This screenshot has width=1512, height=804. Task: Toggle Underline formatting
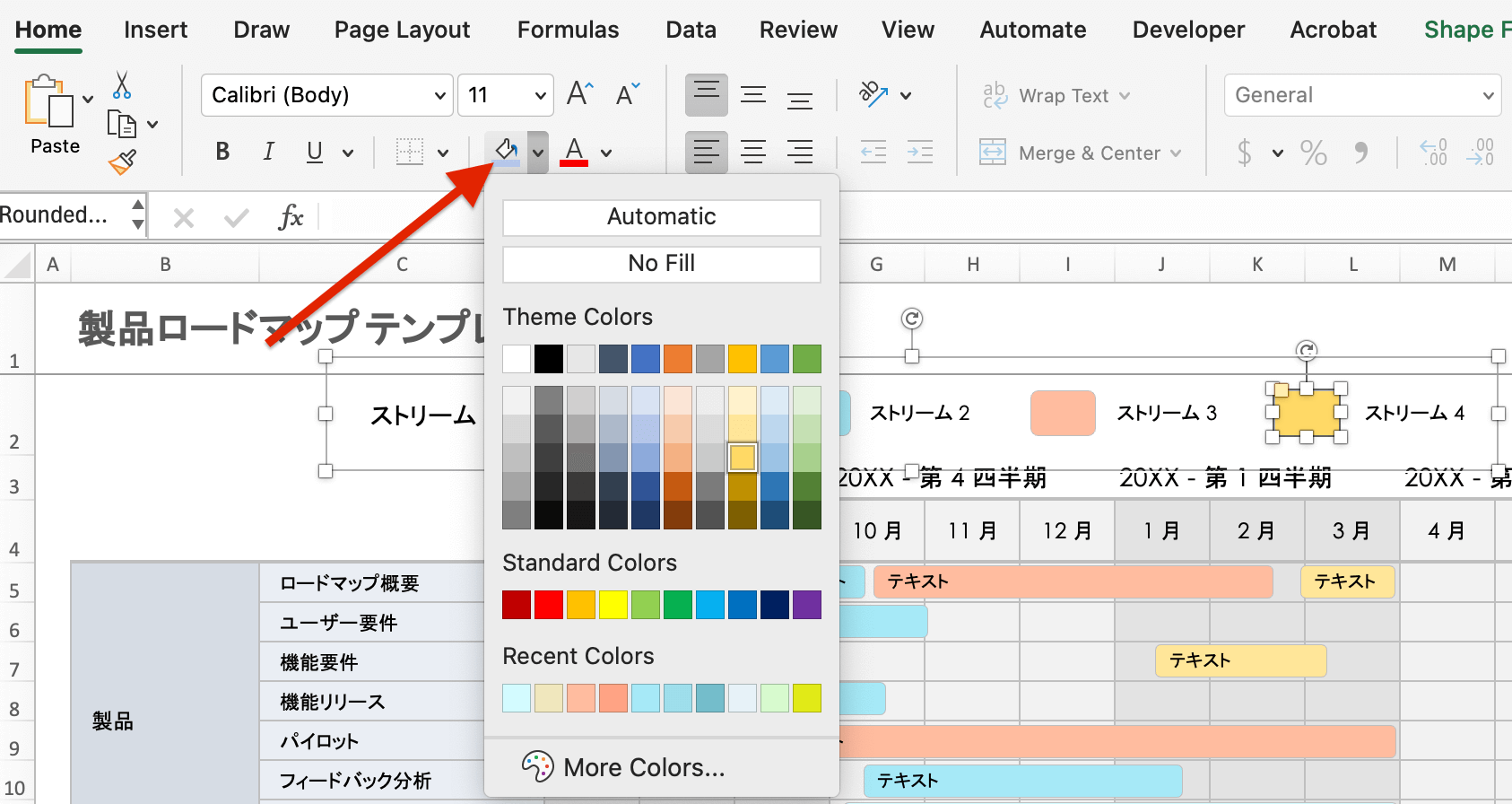(314, 152)
